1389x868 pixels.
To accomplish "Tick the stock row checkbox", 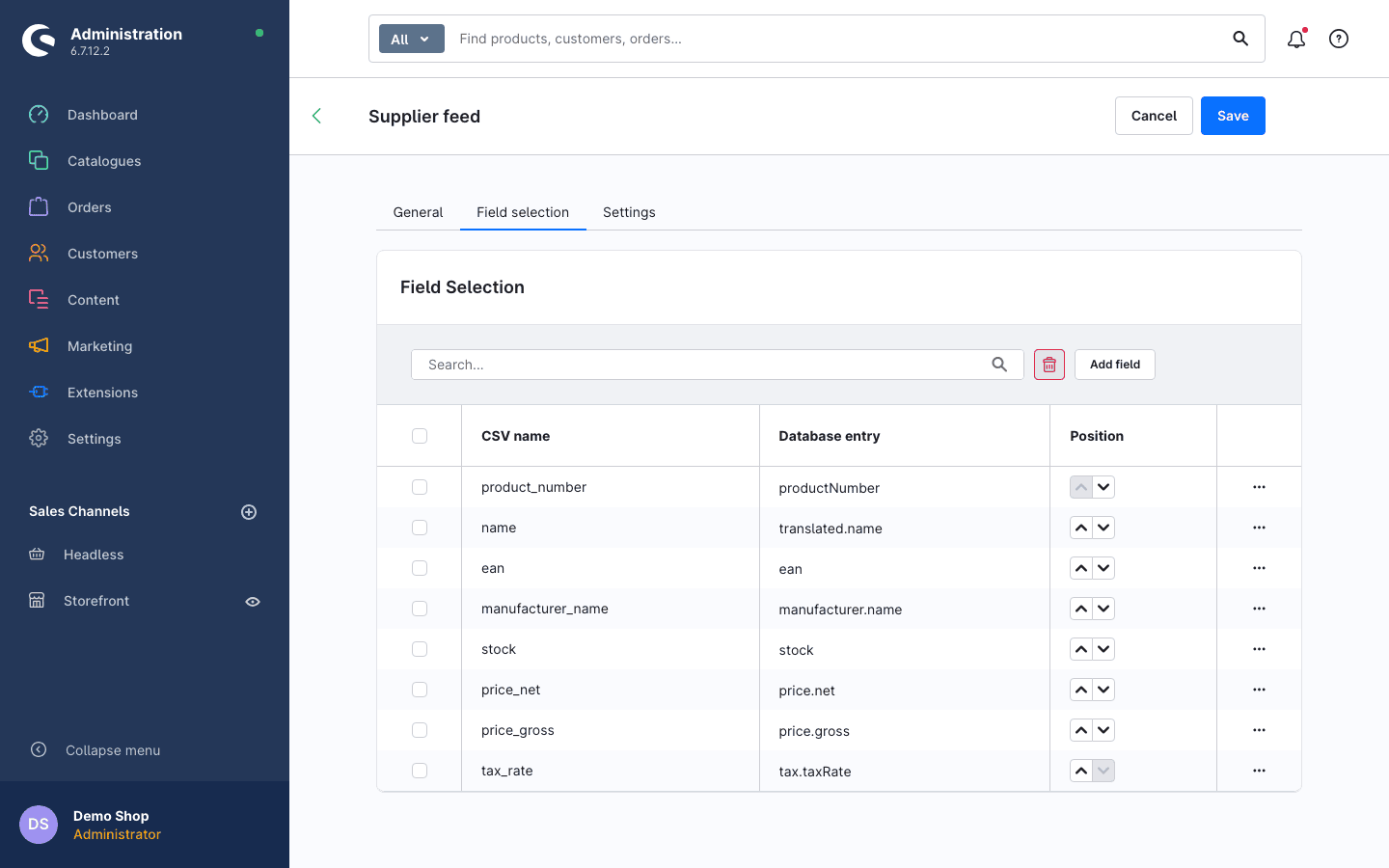I will click(x=420, y=649).
